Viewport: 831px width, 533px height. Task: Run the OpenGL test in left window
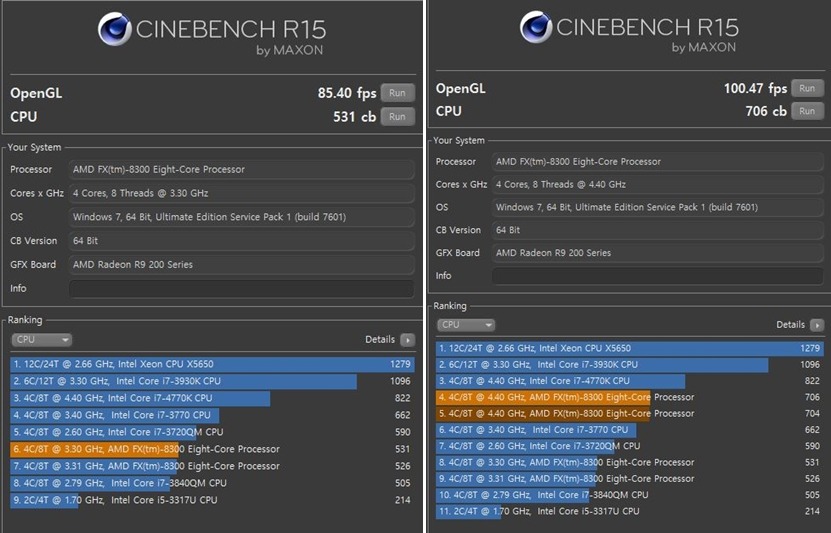point(397,93)
